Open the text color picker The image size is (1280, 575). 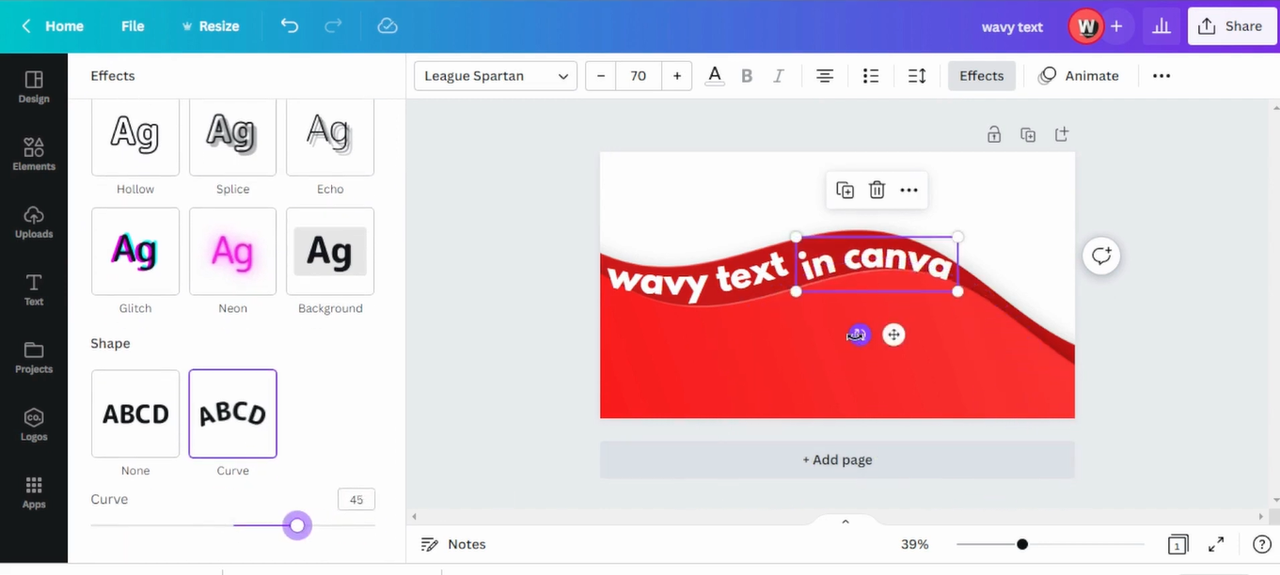pos(714,76)
